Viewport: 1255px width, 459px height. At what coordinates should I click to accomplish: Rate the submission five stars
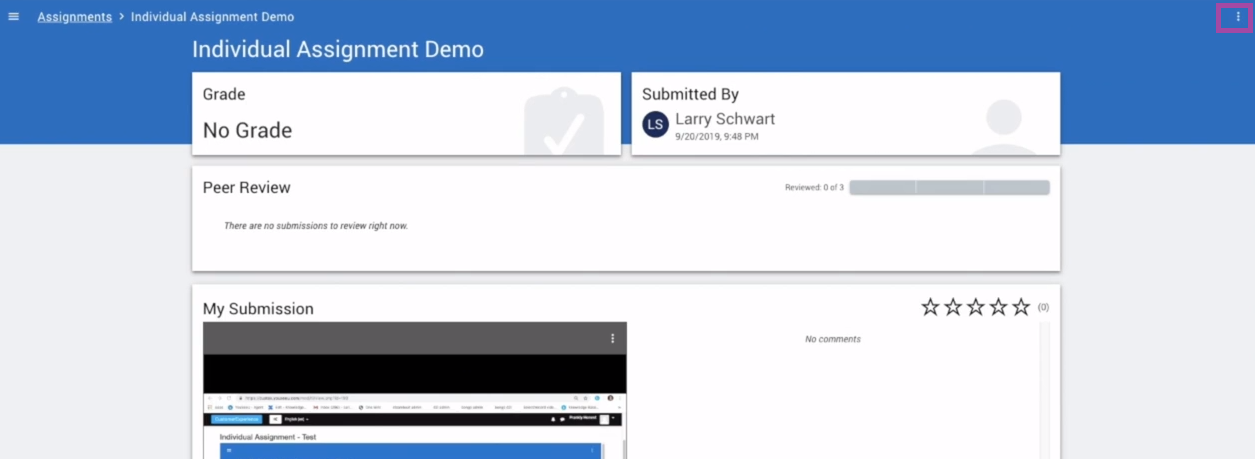pyautogui.click(x=1021, y=307)
